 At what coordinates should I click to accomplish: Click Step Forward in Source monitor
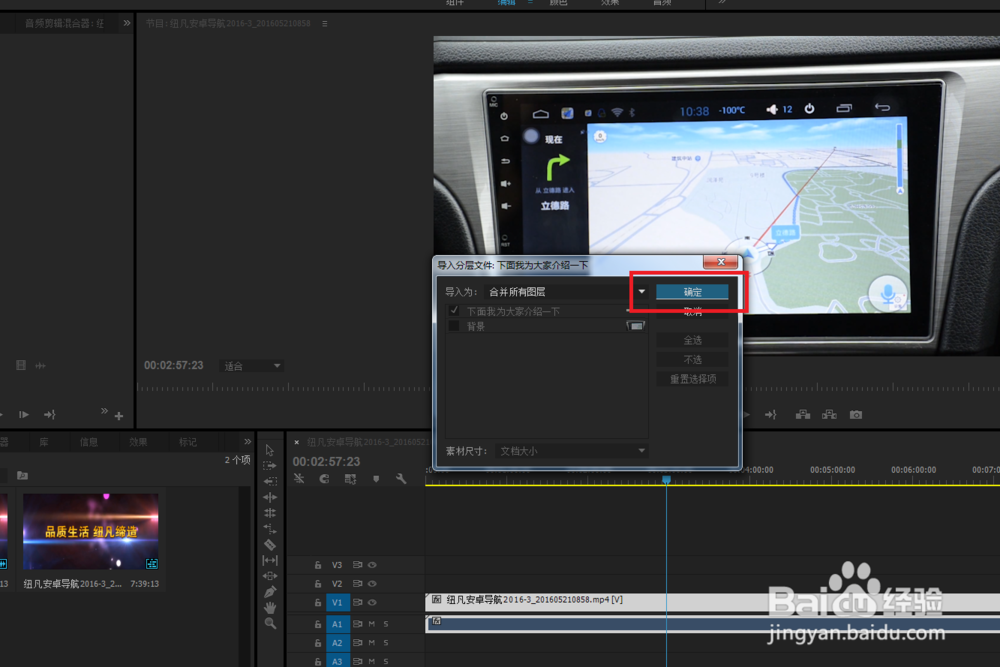pos(24,415)
